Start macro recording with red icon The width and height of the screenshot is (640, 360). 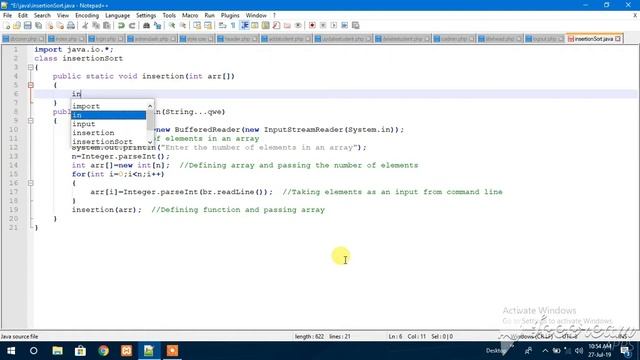pyautogui.click(x=312, y=25)
